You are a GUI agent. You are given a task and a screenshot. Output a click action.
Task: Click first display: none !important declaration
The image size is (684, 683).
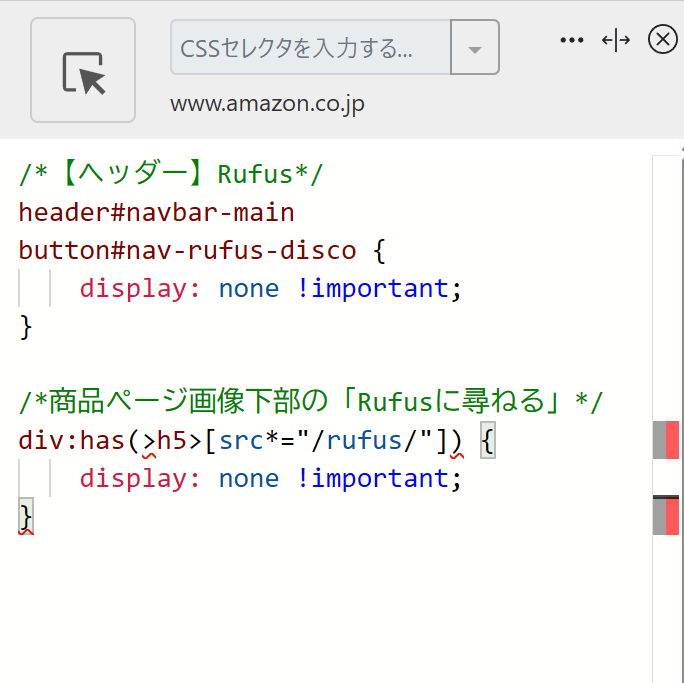click(x=270, y=289)
